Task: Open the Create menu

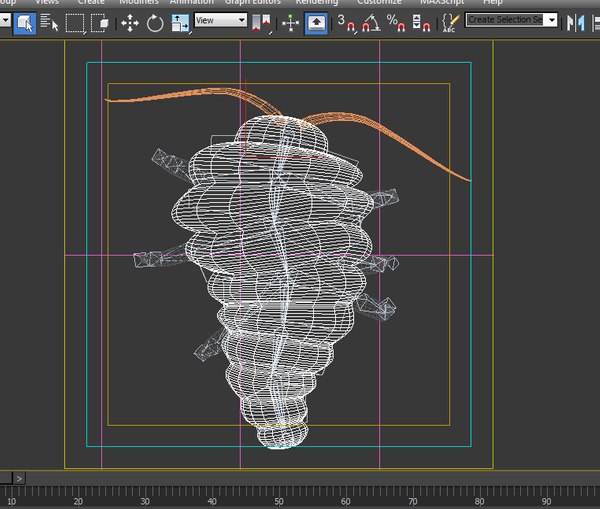Action: pos(91,2)
